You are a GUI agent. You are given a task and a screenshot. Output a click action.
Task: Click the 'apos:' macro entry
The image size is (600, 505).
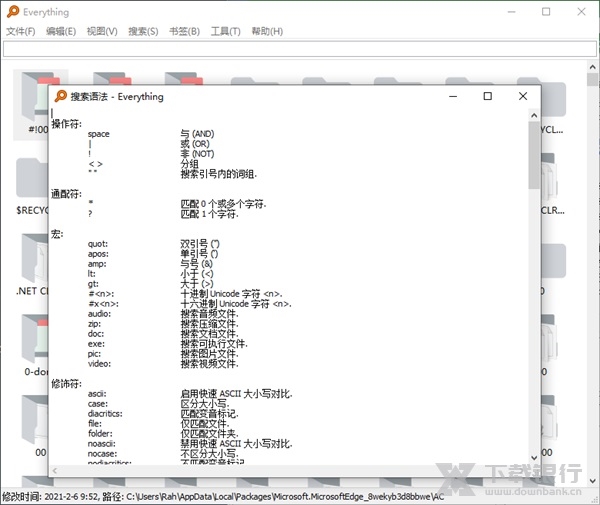[x=98, y=254]
